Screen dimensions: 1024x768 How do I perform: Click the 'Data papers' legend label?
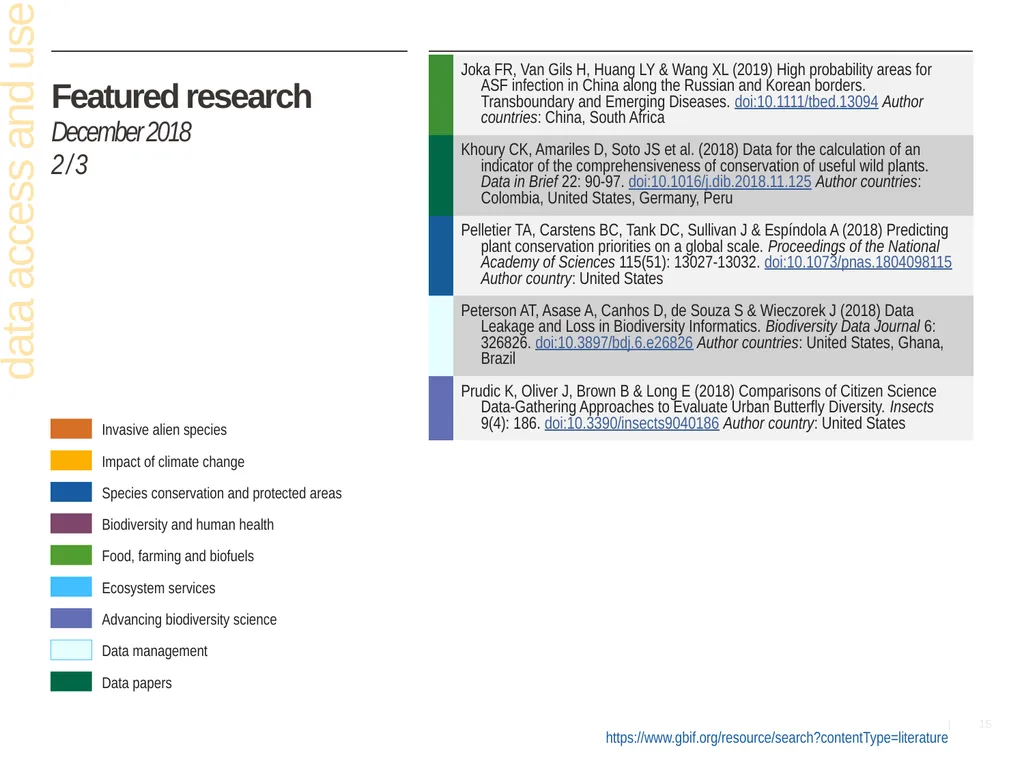coord(136,683)
